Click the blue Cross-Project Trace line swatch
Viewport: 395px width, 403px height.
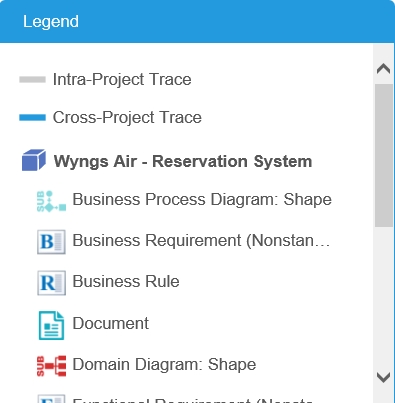click(32, 117)
